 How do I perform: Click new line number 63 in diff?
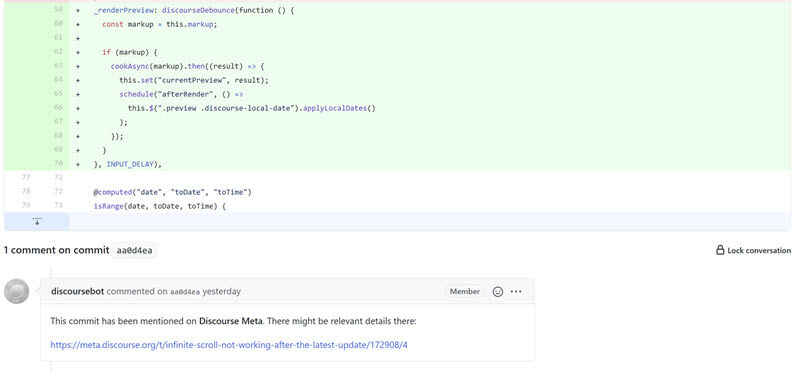point(58,66)
